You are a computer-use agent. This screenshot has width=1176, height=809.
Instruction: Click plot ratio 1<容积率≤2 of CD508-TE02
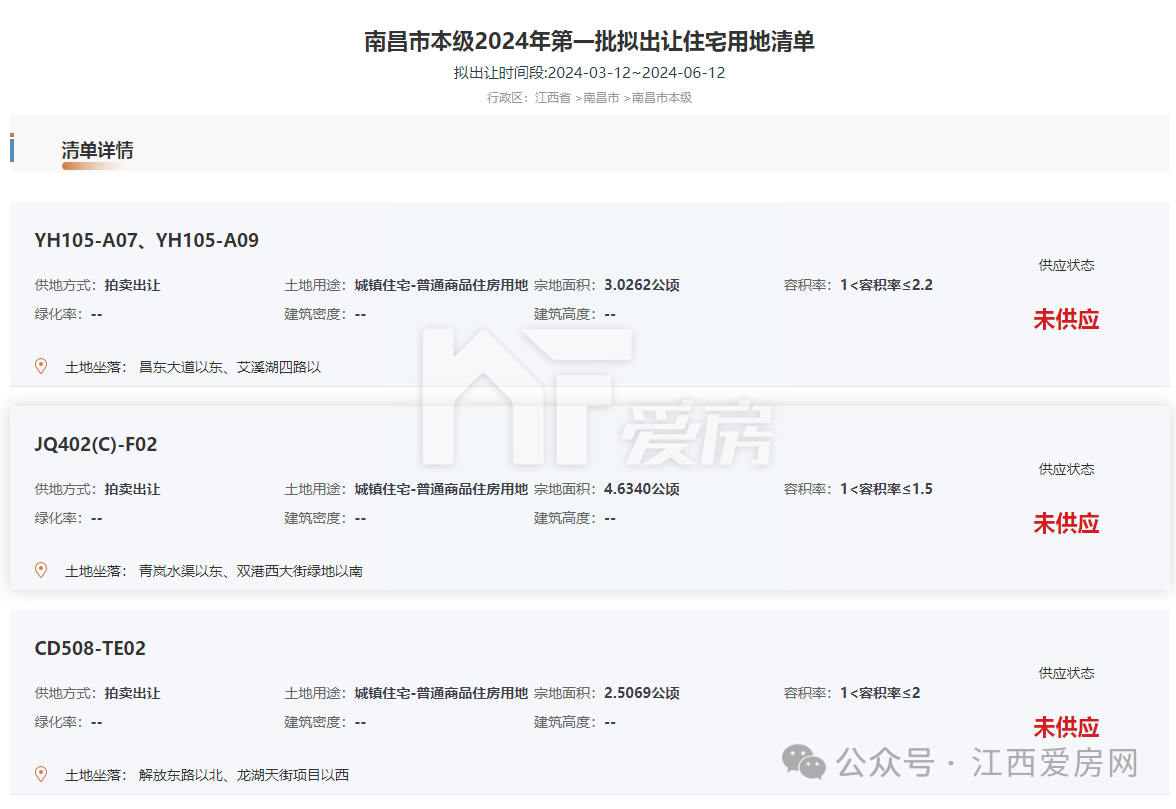(880, 693)
